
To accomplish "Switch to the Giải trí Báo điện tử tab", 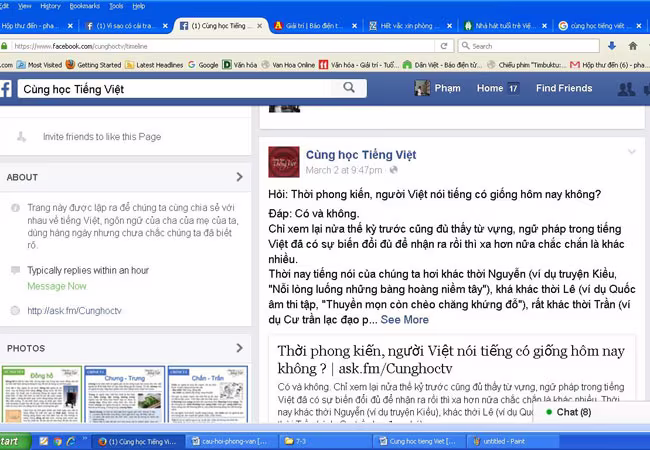I will [x=314, y=26].
